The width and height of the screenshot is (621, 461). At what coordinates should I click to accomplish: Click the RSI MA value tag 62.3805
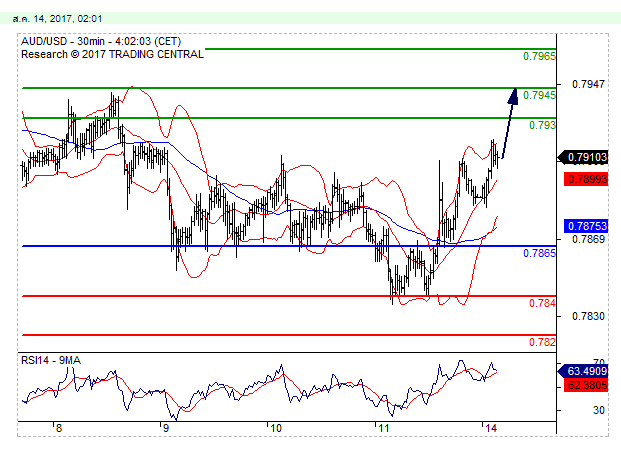tap(586, 385)
